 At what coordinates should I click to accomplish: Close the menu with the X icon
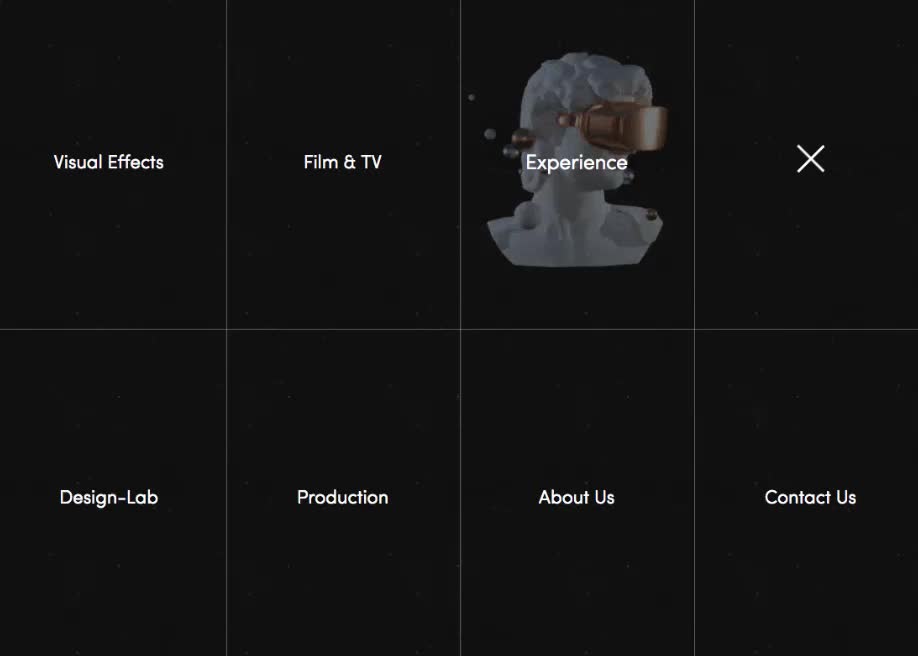810,159
